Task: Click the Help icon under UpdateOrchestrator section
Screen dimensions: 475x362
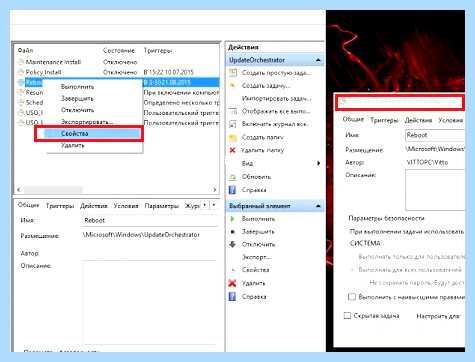Action: [x=232, y=190]
